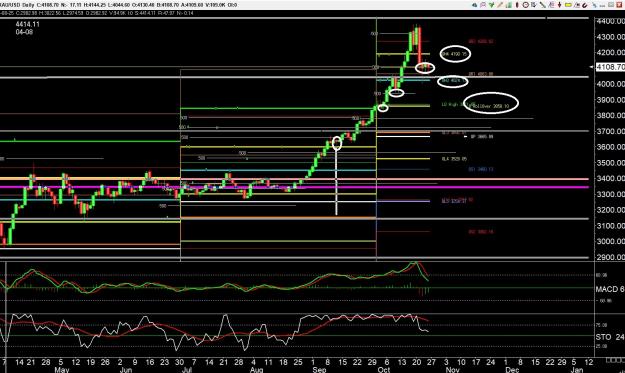Click the current price tag 4108.70

coord(610,67)
